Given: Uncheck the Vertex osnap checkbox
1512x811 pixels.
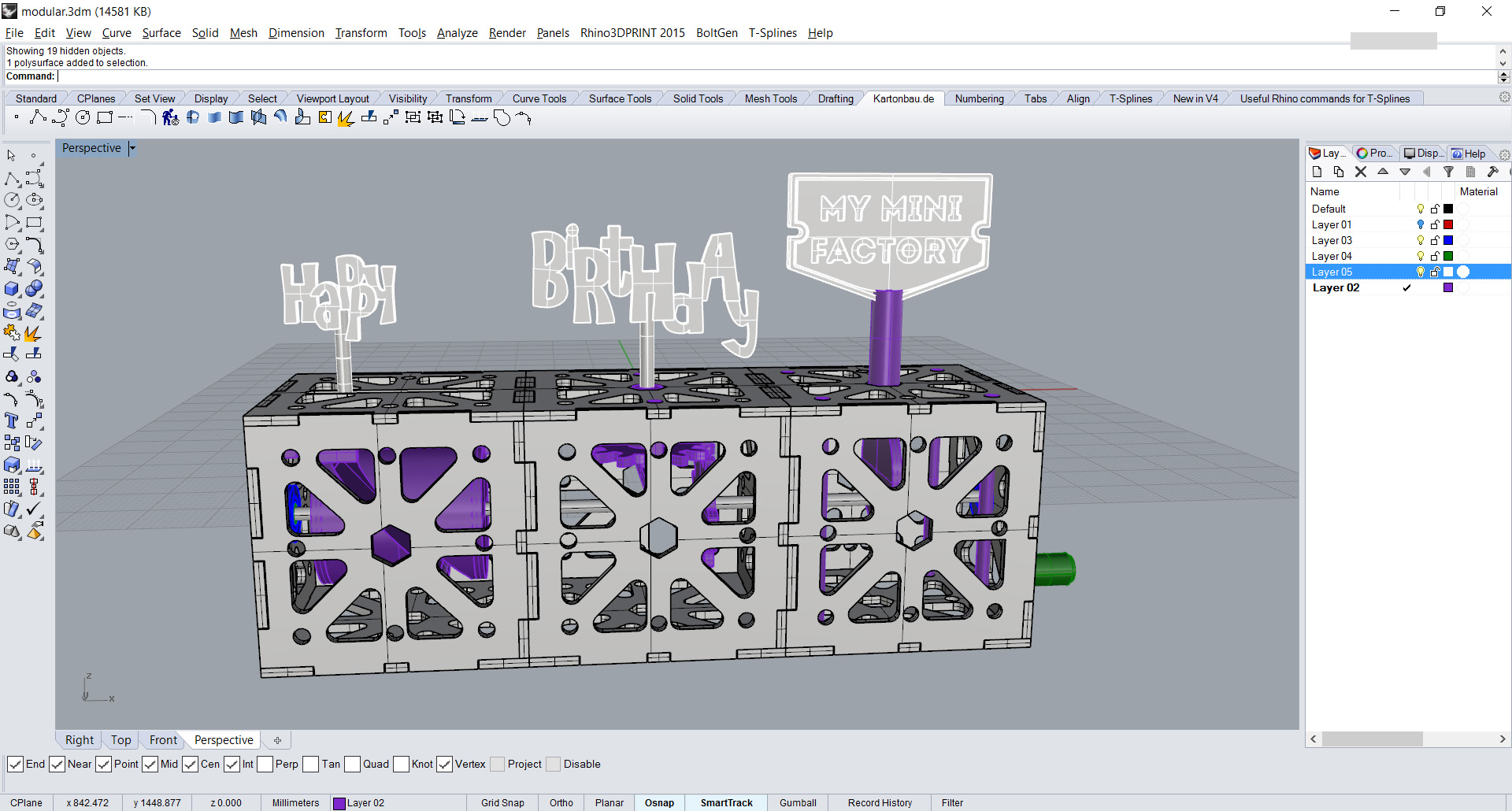Looking at the screenshot, I should pyautogui.click(x=445, y=765).
